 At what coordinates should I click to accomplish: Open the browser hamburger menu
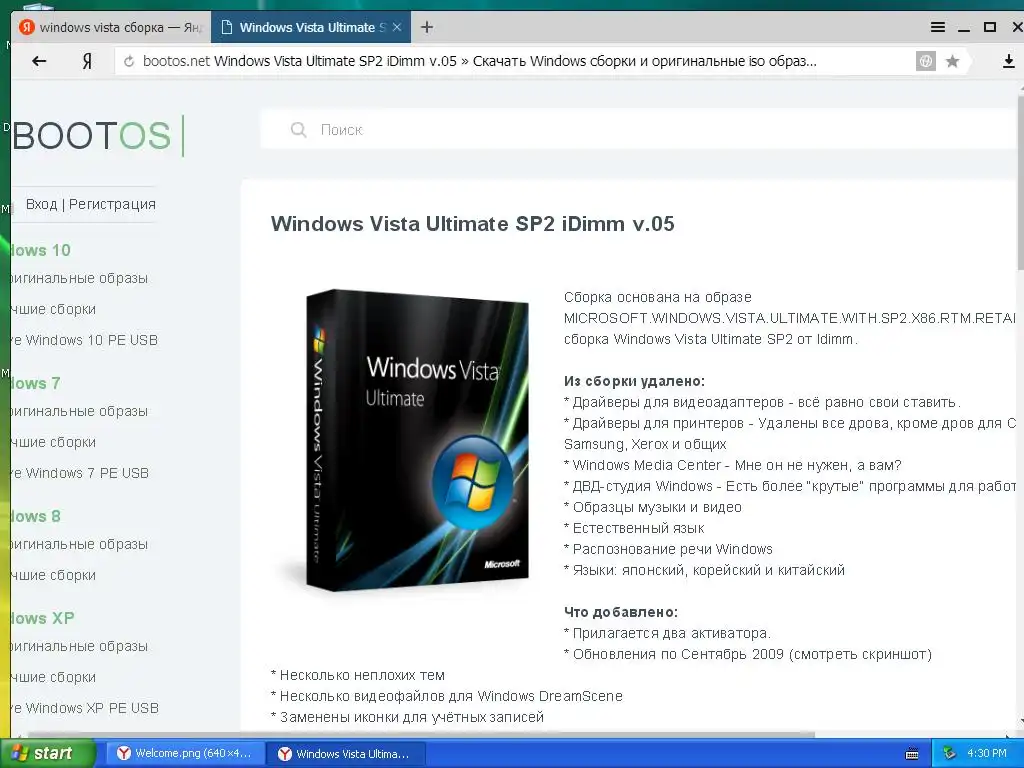pyautogui.click(x=938, y=27)
